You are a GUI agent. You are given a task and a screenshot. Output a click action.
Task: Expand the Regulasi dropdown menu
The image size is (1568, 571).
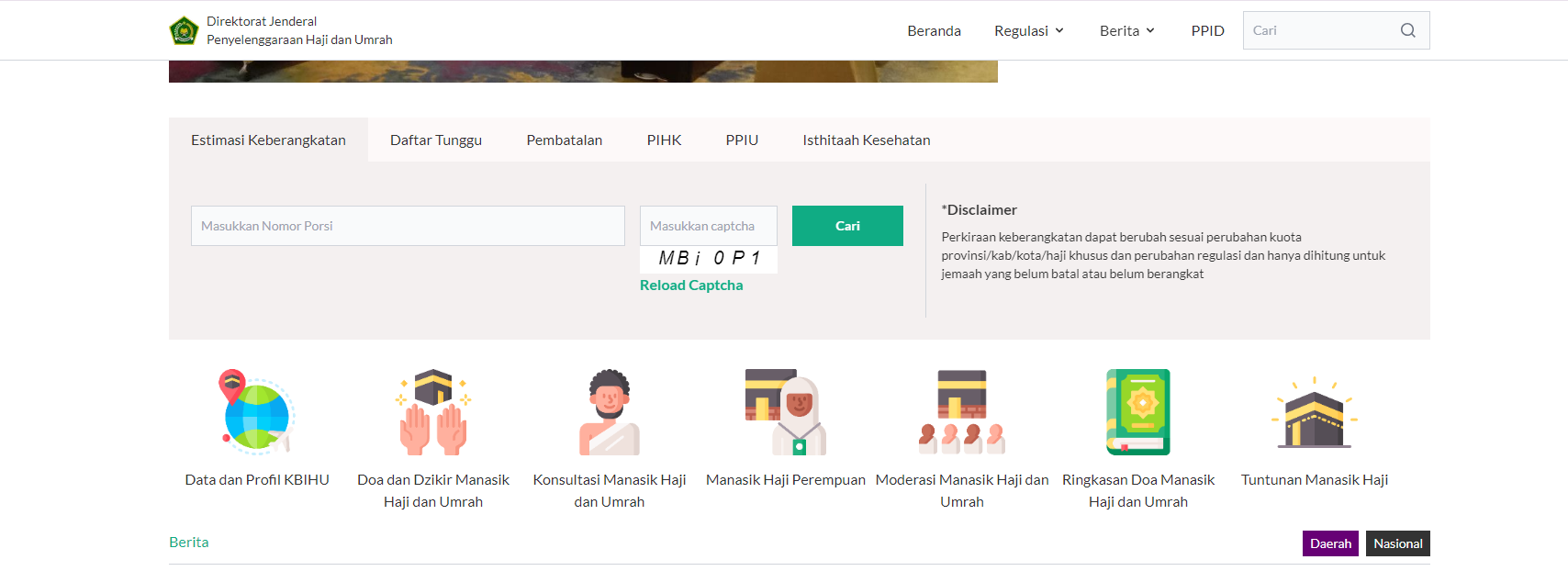click(x=1029, y=31)
